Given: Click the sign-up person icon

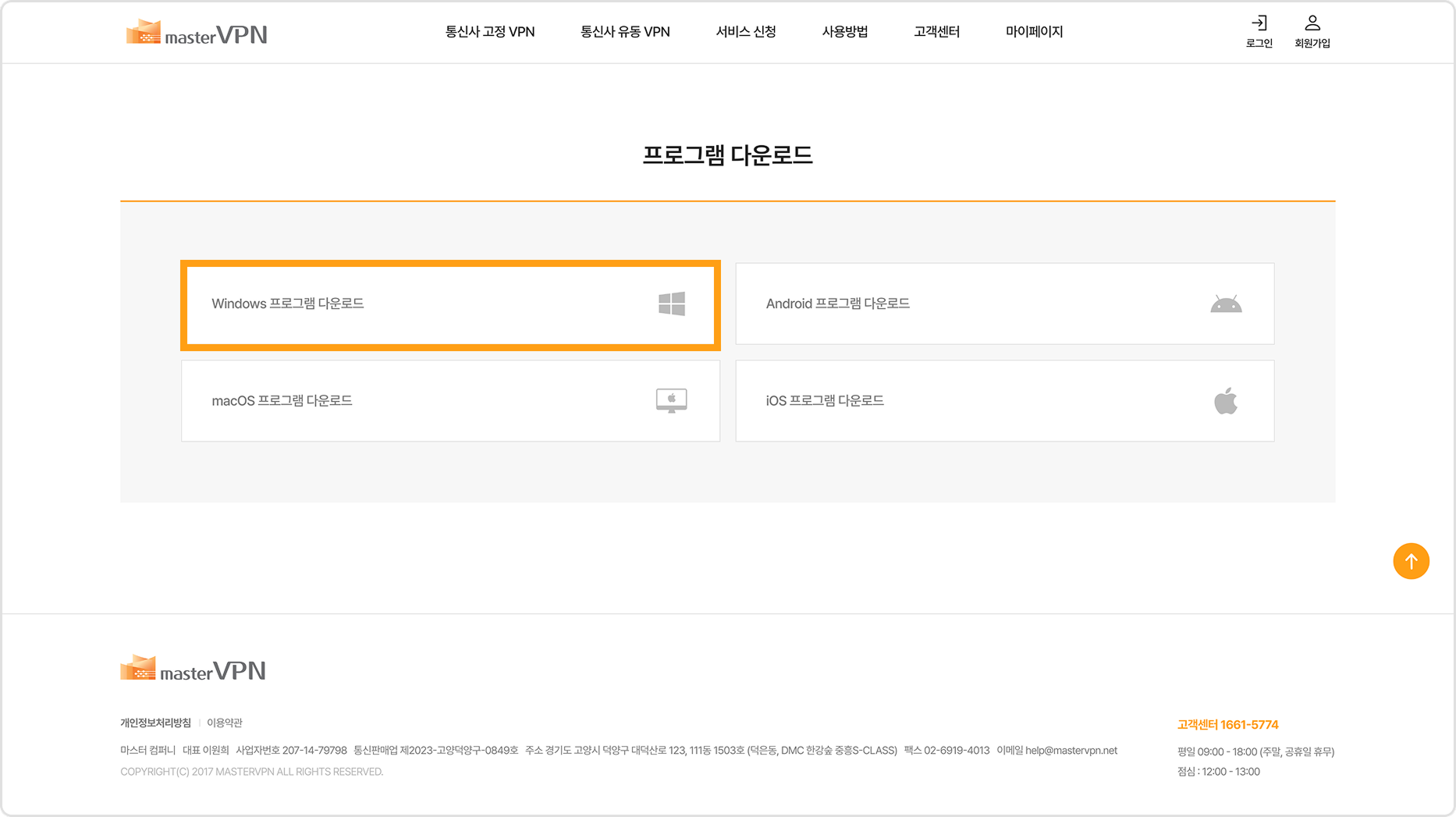Looking at the screenshot, I should point(1312,23).
